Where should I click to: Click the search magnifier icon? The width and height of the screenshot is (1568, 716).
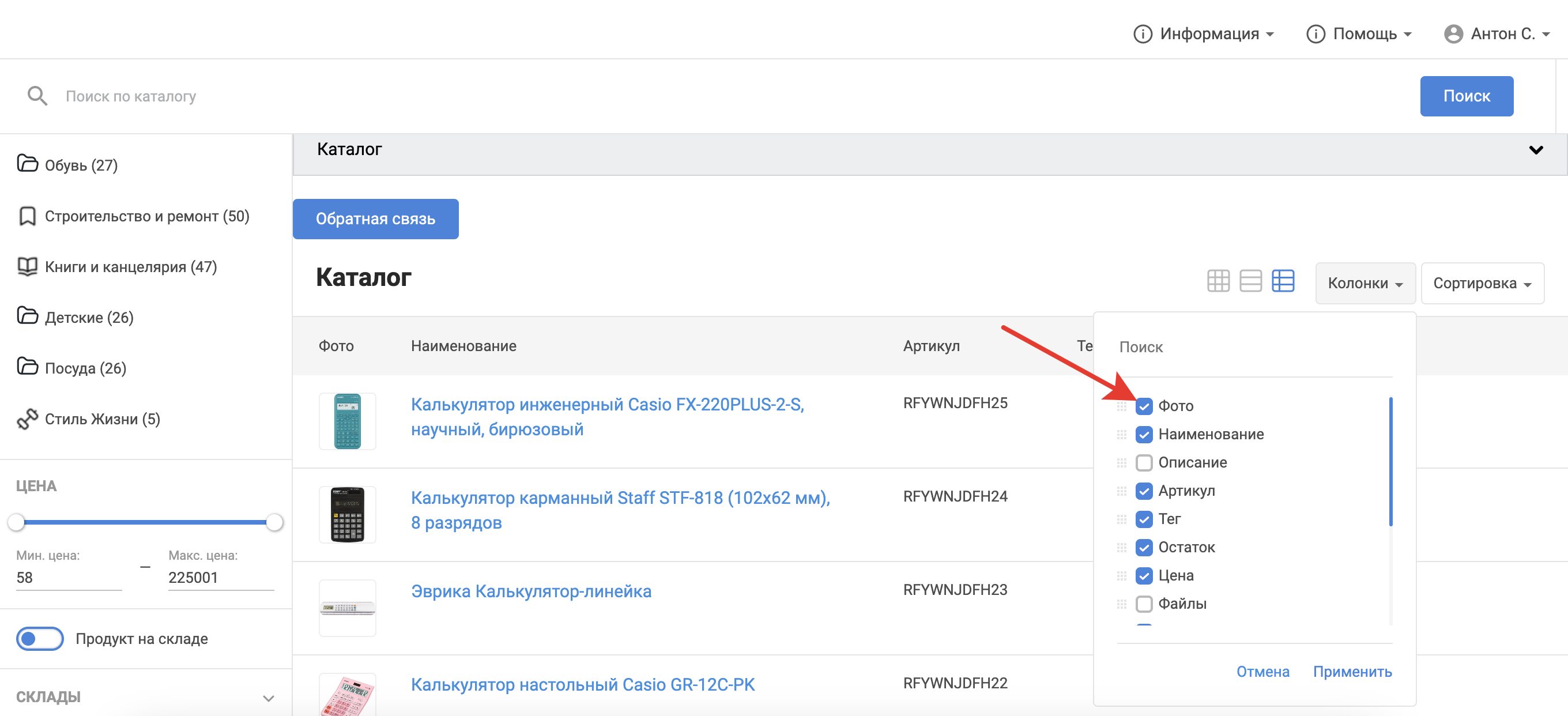pyautogui.click(x=37, y=96)
